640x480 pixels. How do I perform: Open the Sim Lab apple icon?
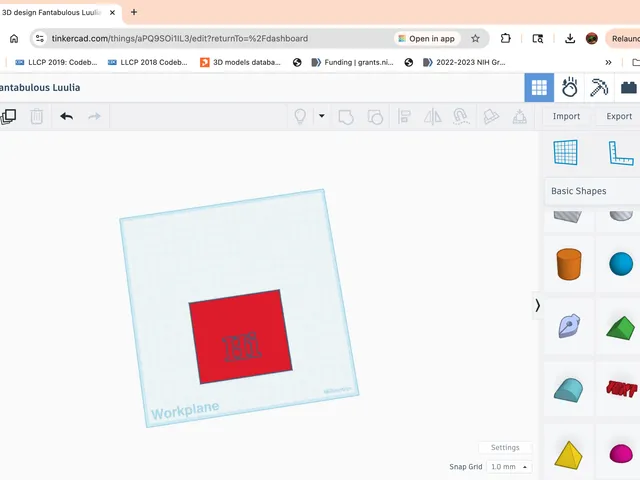click(x=569, y=88)
